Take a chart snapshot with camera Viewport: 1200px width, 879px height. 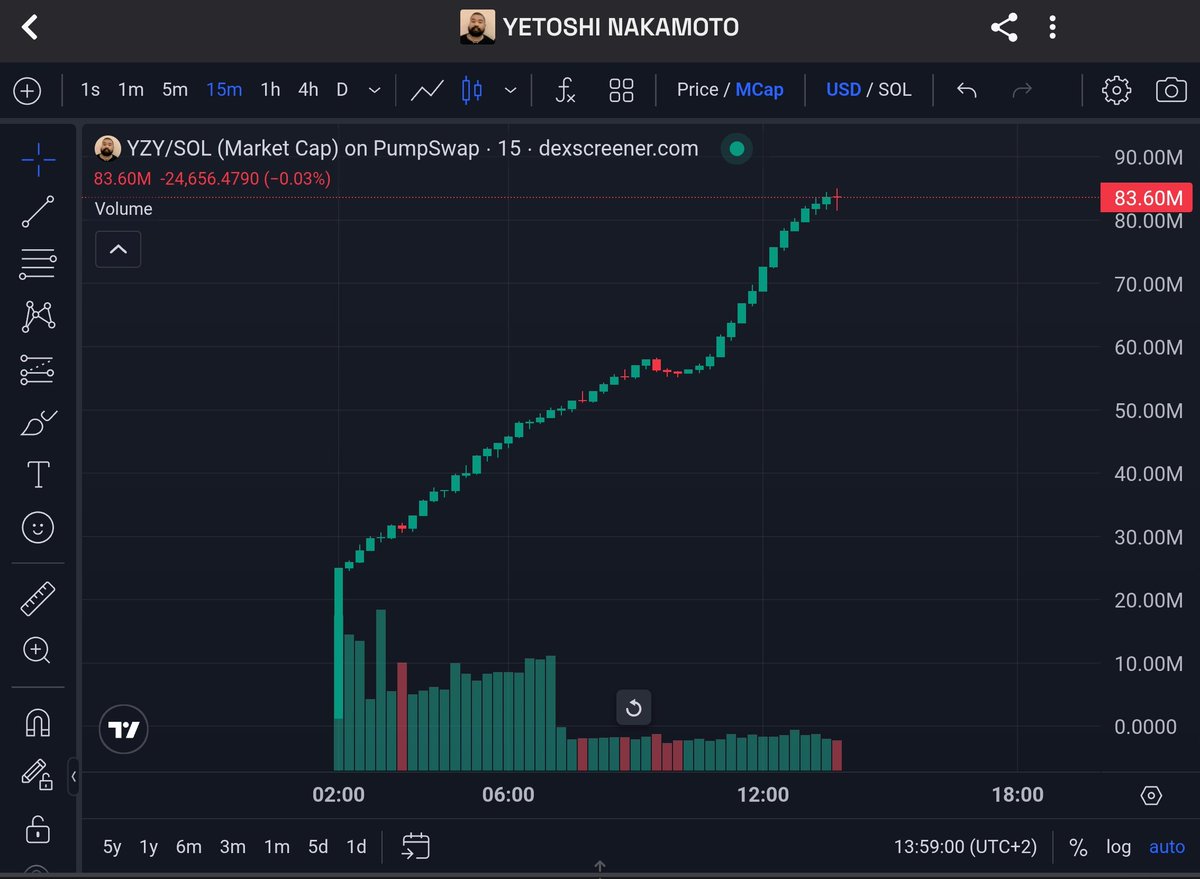click(x=1171, y=90)
